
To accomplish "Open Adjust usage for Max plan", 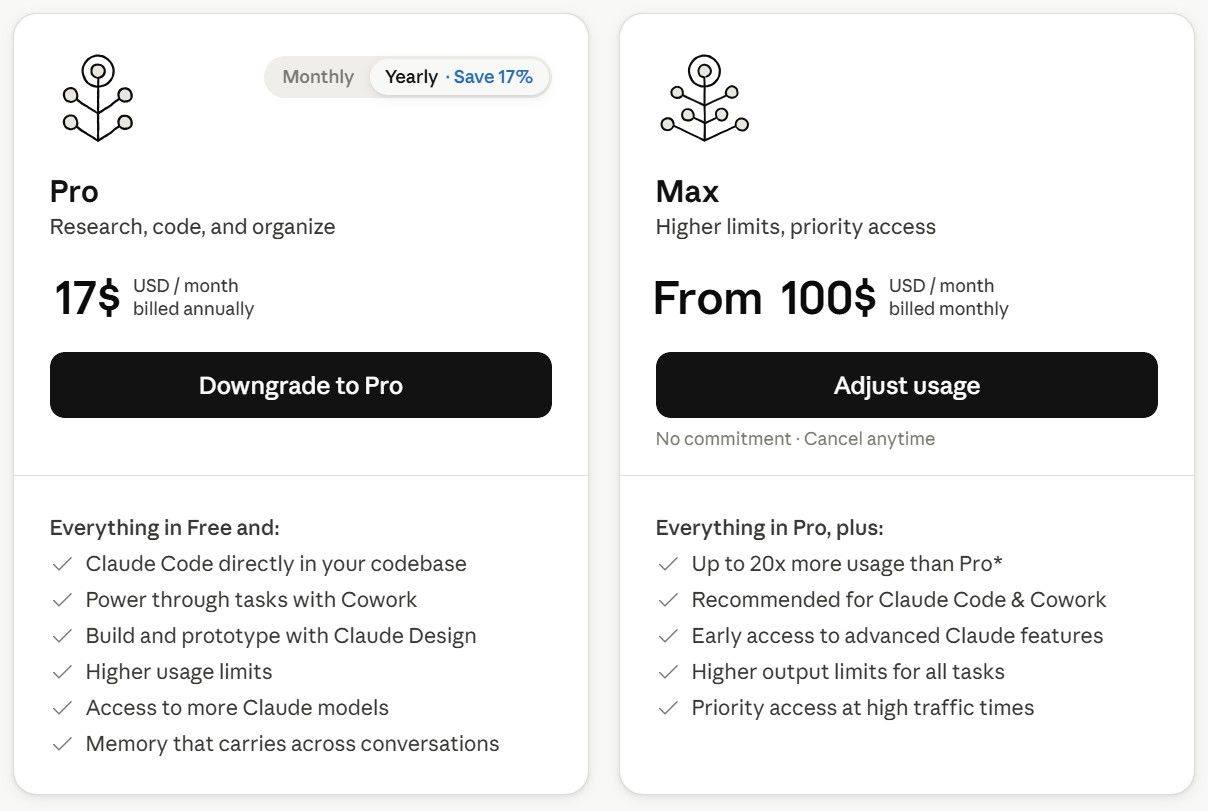I will point(907,385).
